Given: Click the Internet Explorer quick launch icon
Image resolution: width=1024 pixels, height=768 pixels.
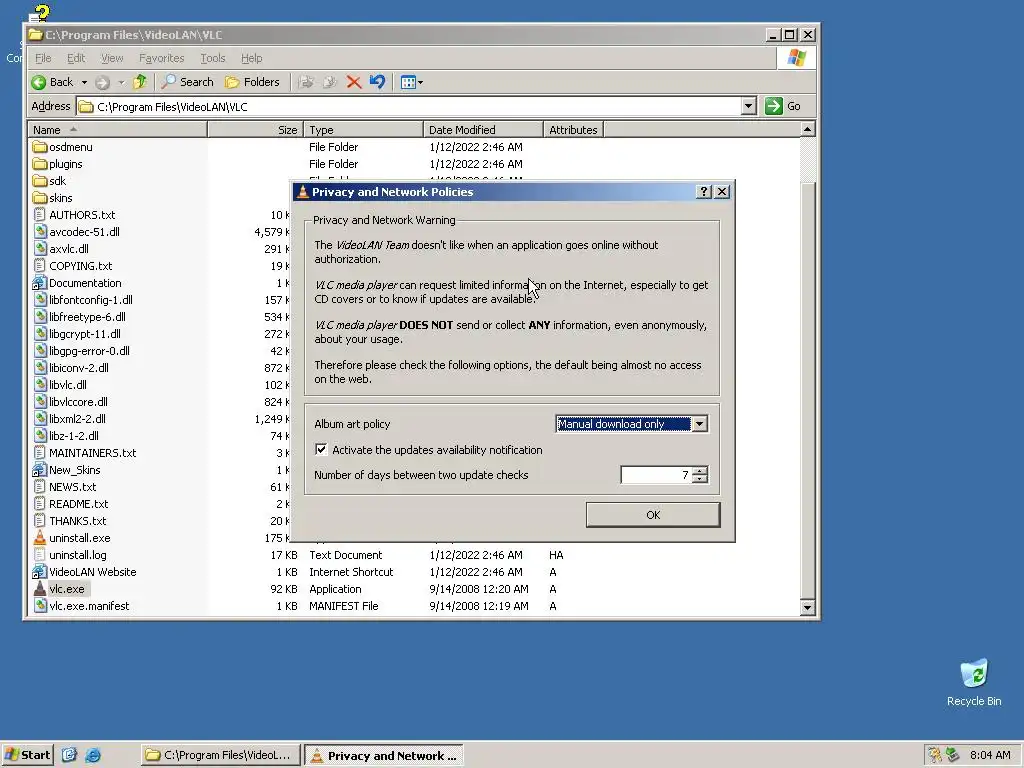Looking at the screenshot, I should (93, 755).
